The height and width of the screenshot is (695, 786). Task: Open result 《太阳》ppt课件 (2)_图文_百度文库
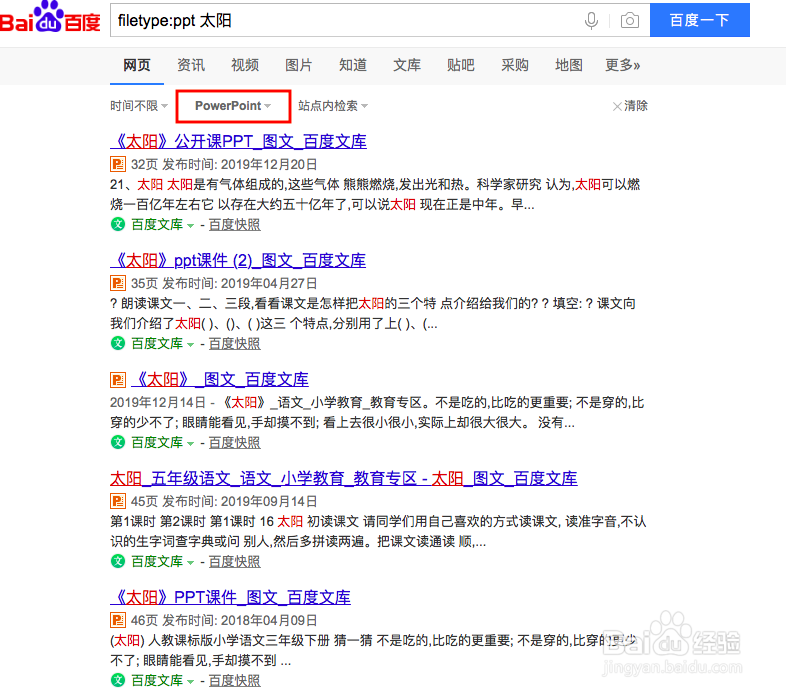[x=238, y=261]
